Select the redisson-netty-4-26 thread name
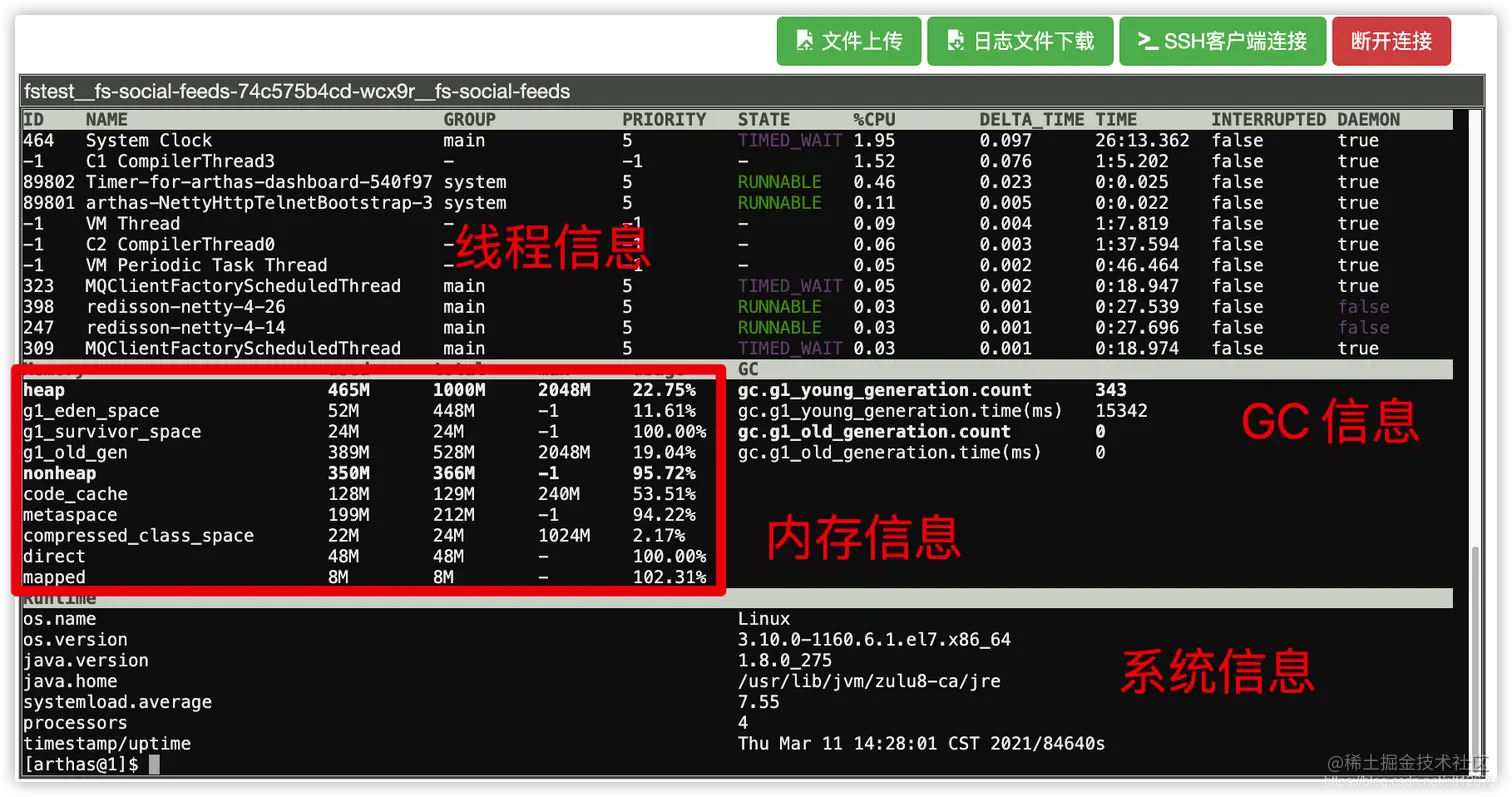Viewport: 1512px width, 797px height. 186,307
